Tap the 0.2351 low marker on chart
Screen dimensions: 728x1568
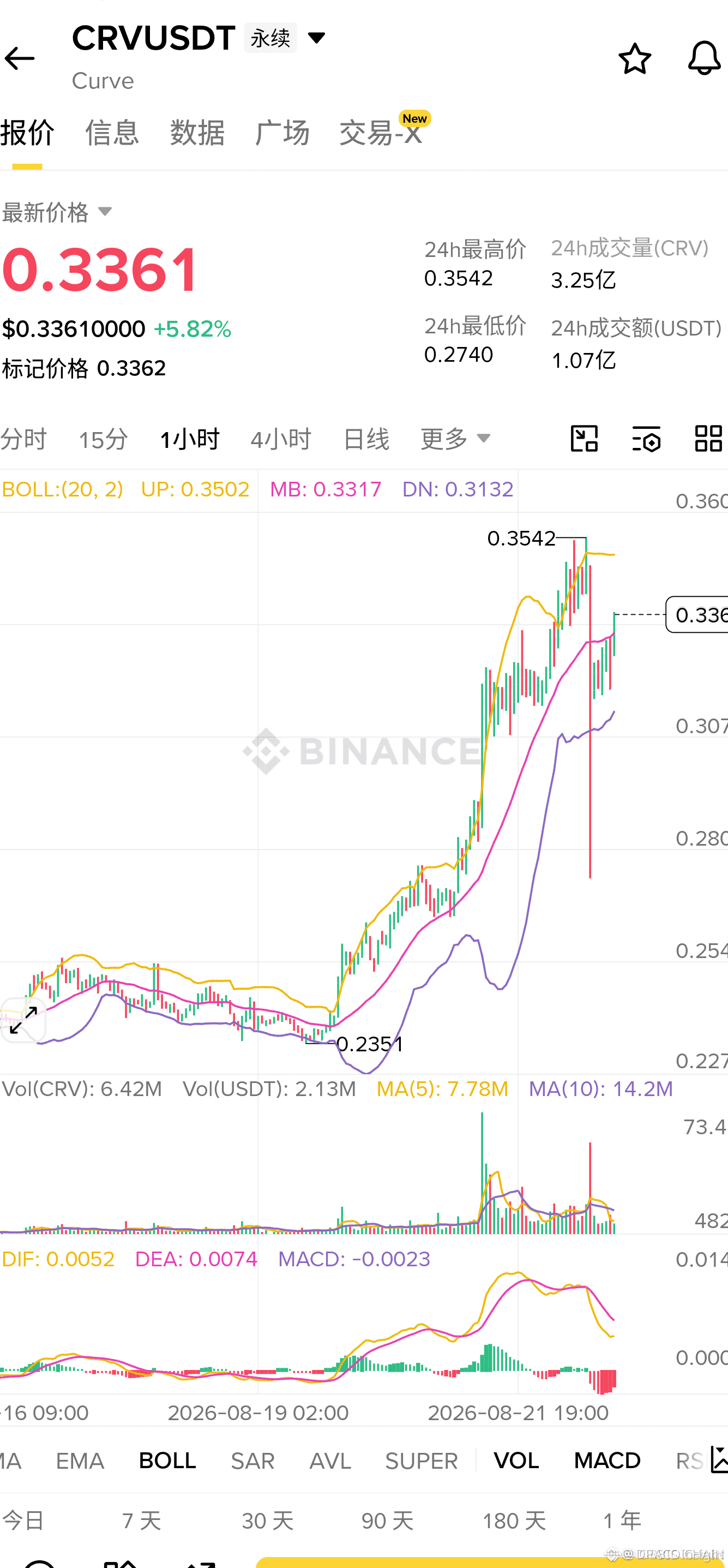(x=370, y=1044)
